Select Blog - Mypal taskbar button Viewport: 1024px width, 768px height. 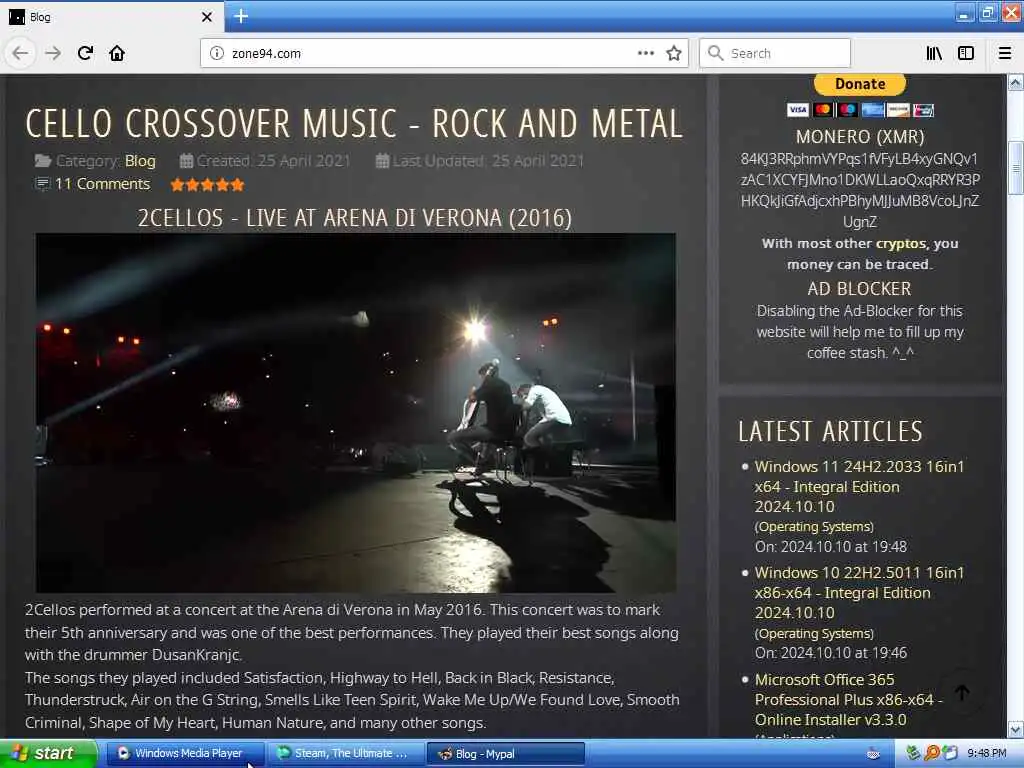click(506, 754)
